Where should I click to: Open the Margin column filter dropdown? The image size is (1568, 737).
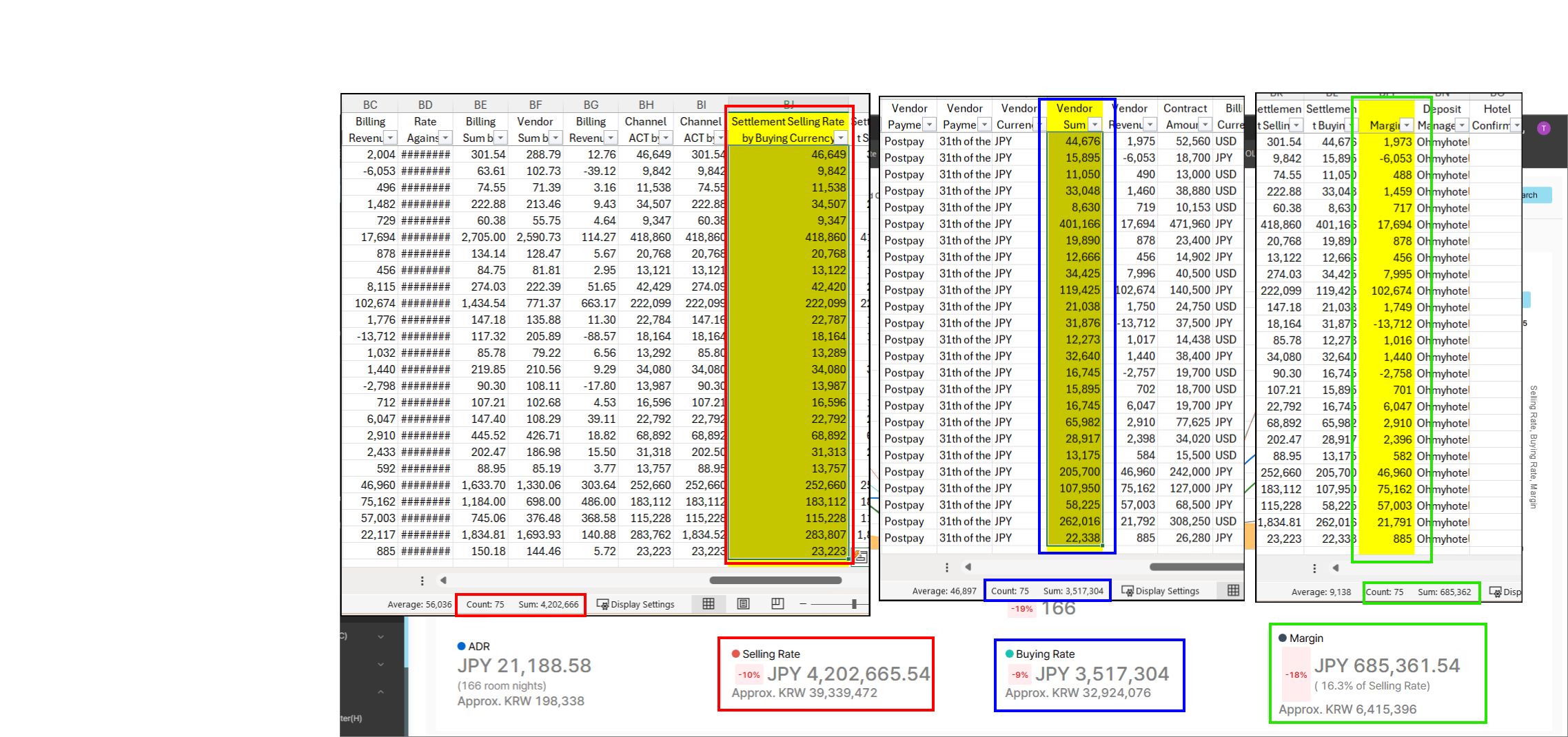1407,125
